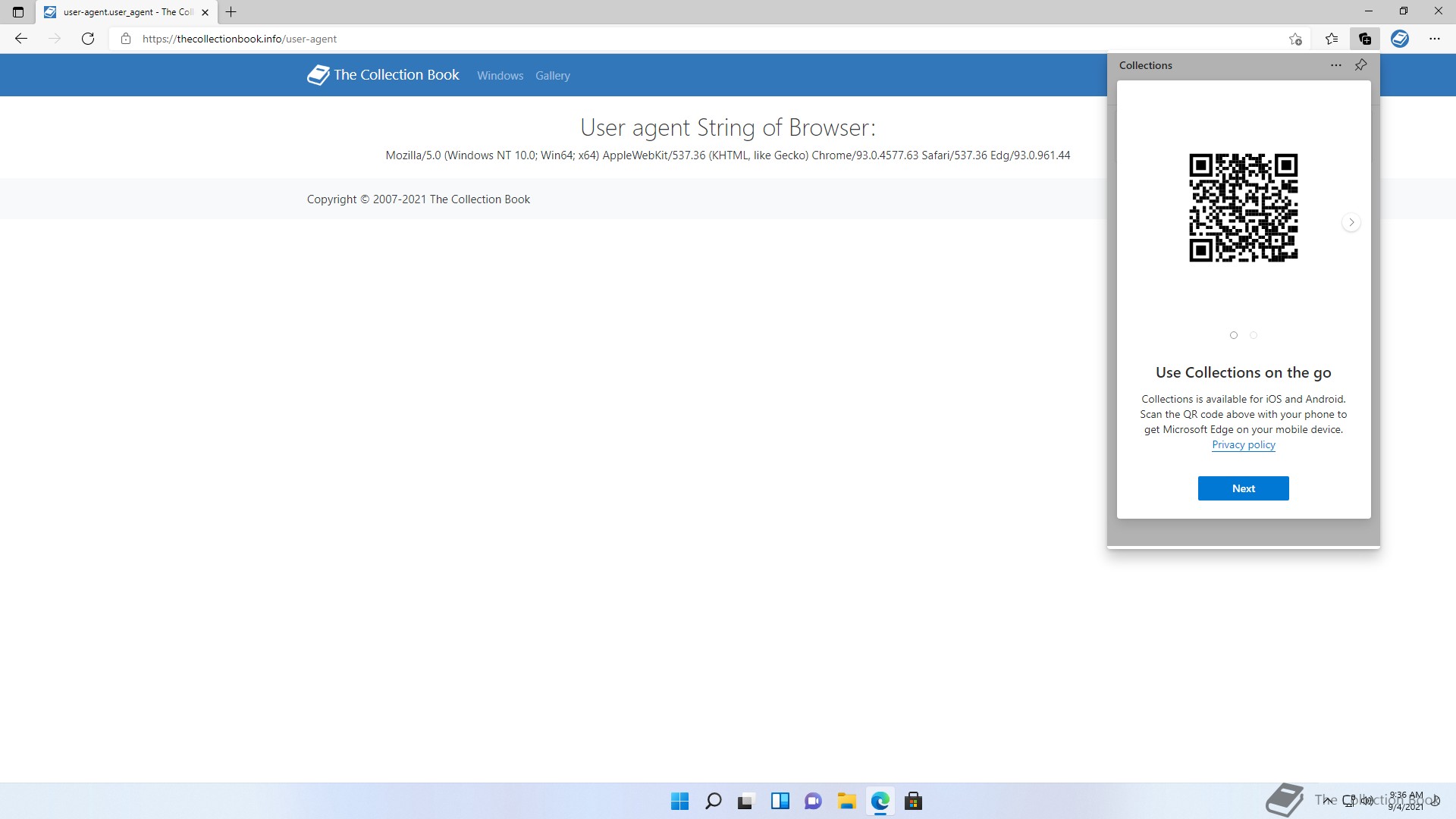
Task: Select the user-agent tab
Action: click(x=127, y=12)
